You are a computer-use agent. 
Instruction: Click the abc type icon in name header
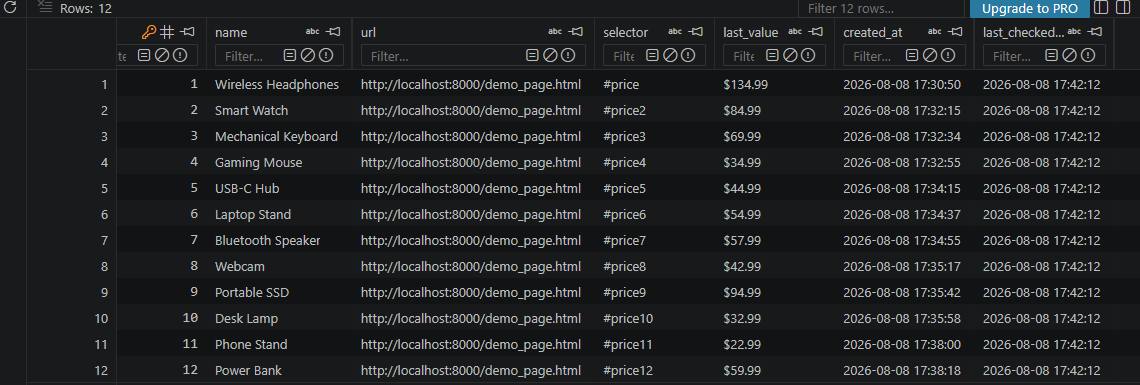coord(313,32)
